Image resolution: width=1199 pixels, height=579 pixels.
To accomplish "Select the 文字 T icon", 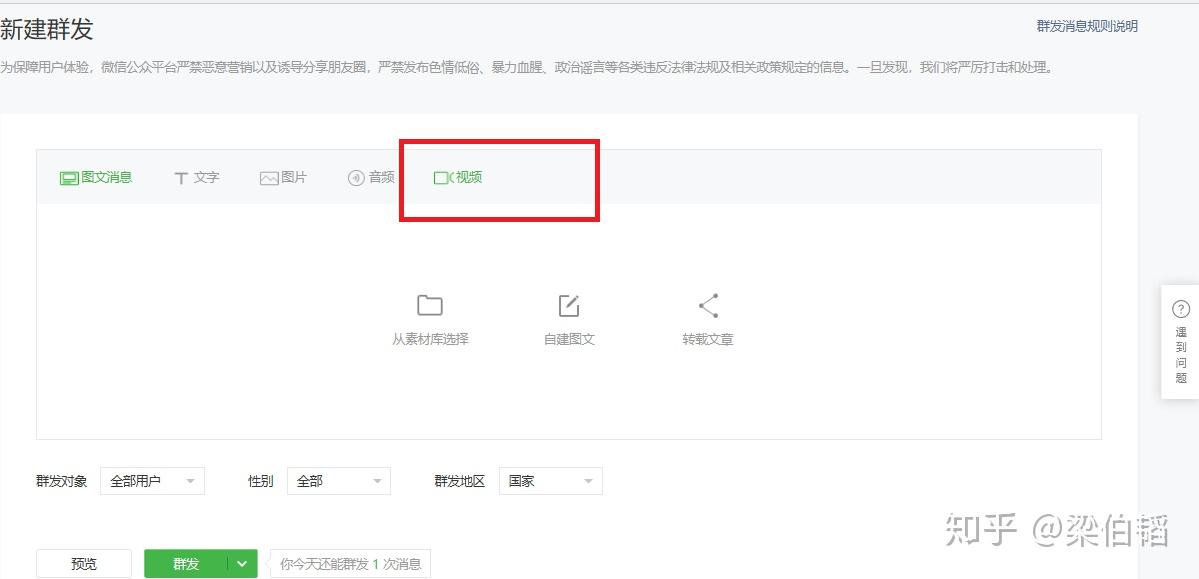I will (181, 178).
